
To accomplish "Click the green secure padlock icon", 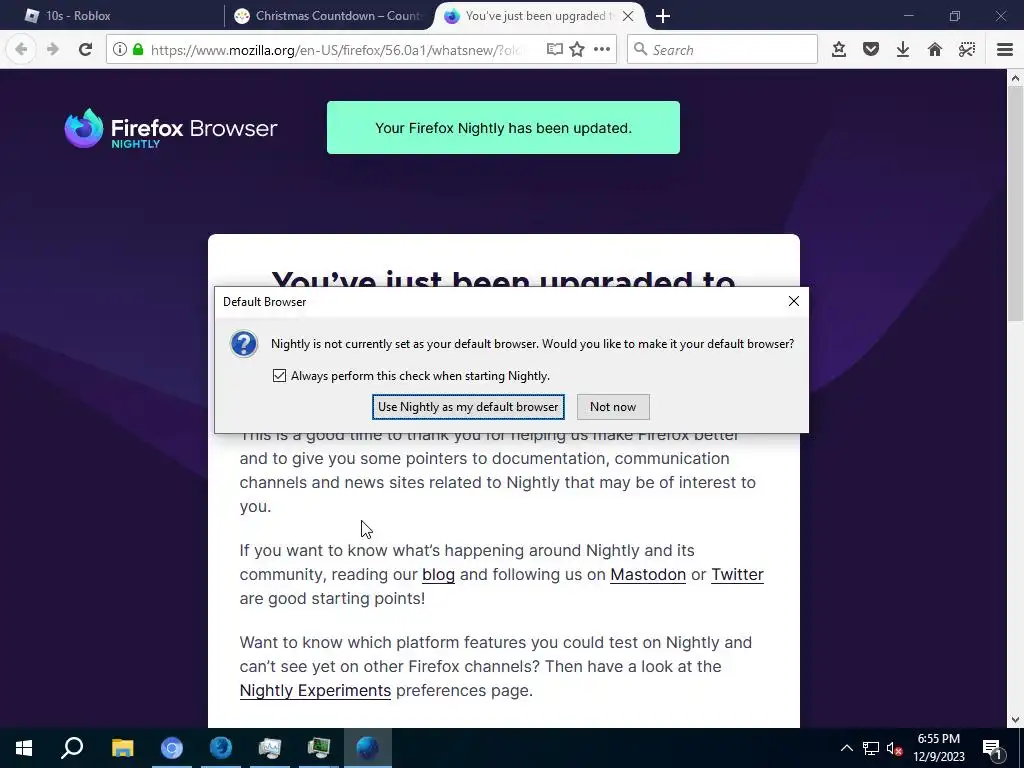I will click(138, 50).
